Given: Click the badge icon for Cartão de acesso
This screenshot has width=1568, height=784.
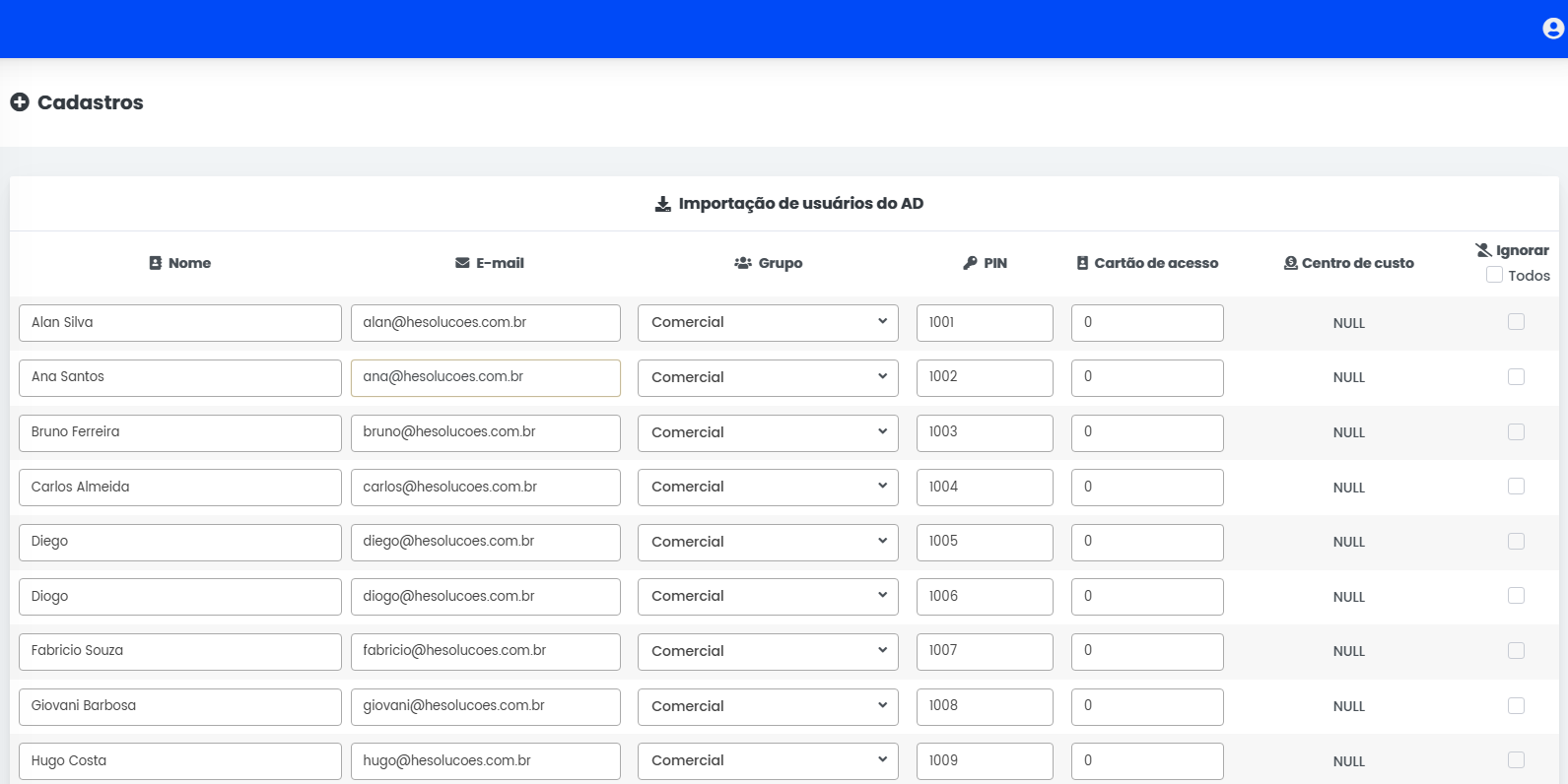Looking at the screenshot, I should tap(1082, 263).
